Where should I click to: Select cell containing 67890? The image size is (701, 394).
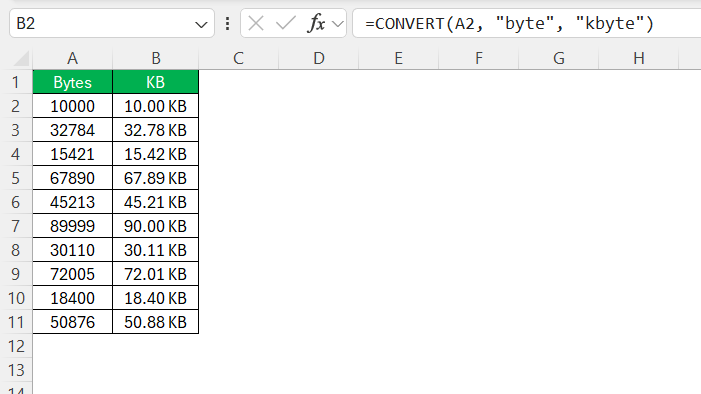(72, 178)
